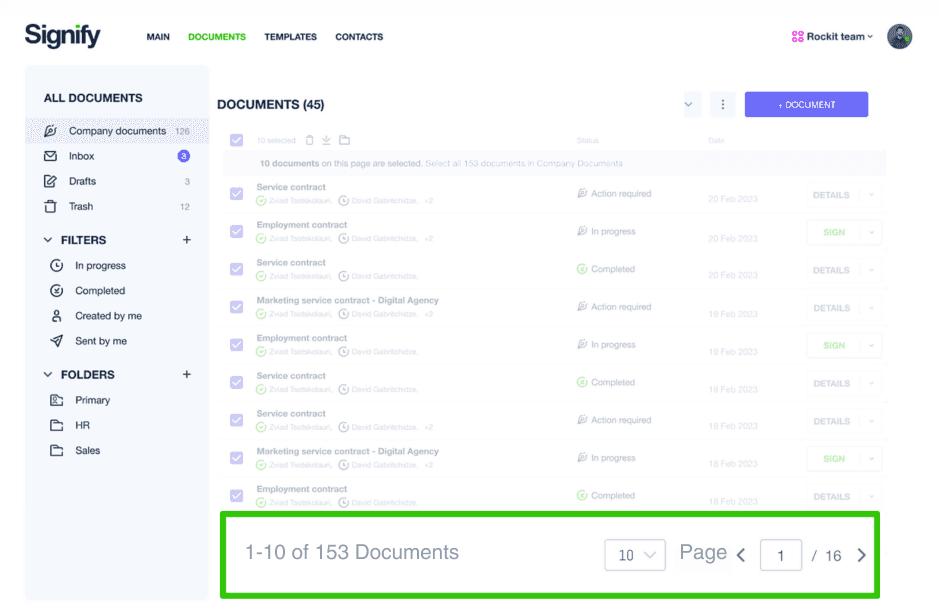Expand the SIGN arrow for the 20 Feb Employment contract

pos(872,232)
